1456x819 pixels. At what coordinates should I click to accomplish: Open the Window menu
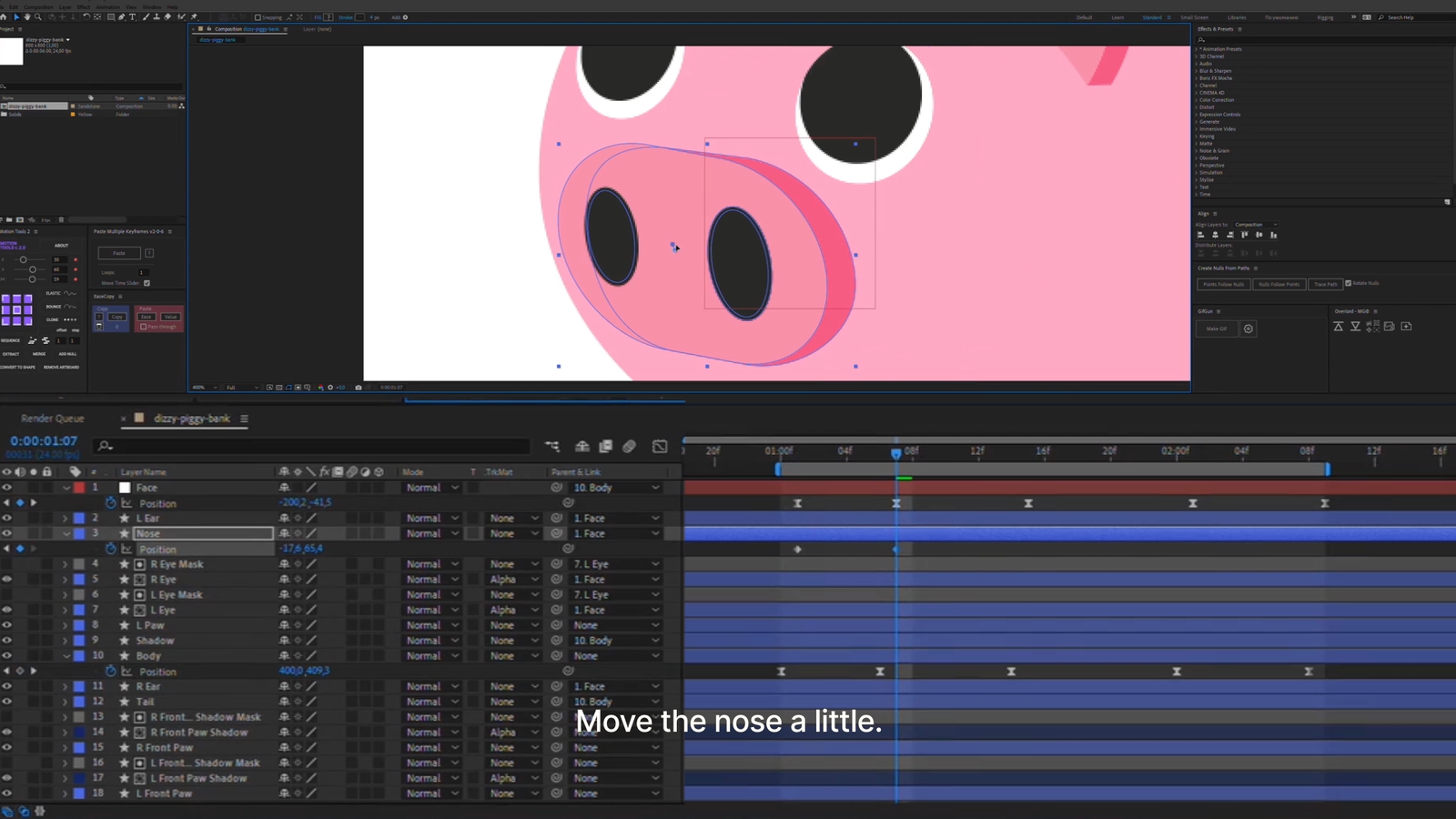[151, 6]
